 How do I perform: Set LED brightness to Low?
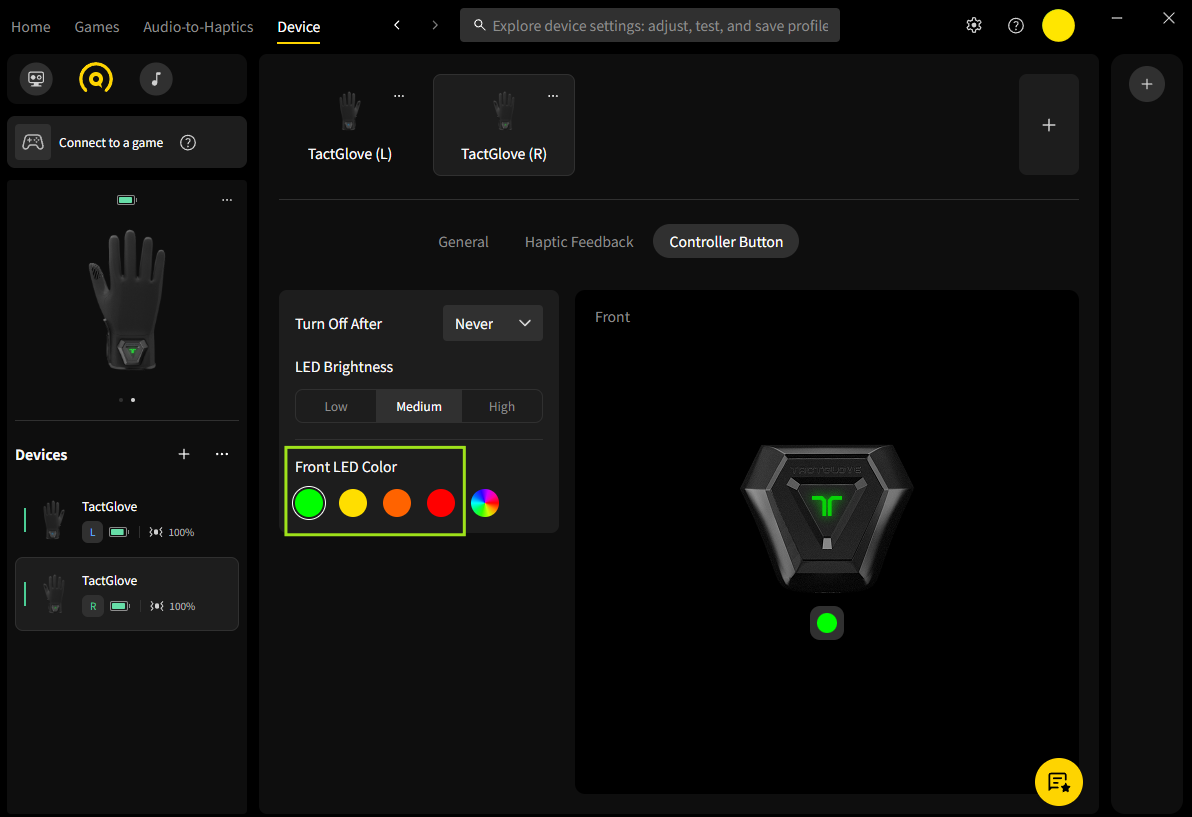pyautogui.click(x=336, y=407)
